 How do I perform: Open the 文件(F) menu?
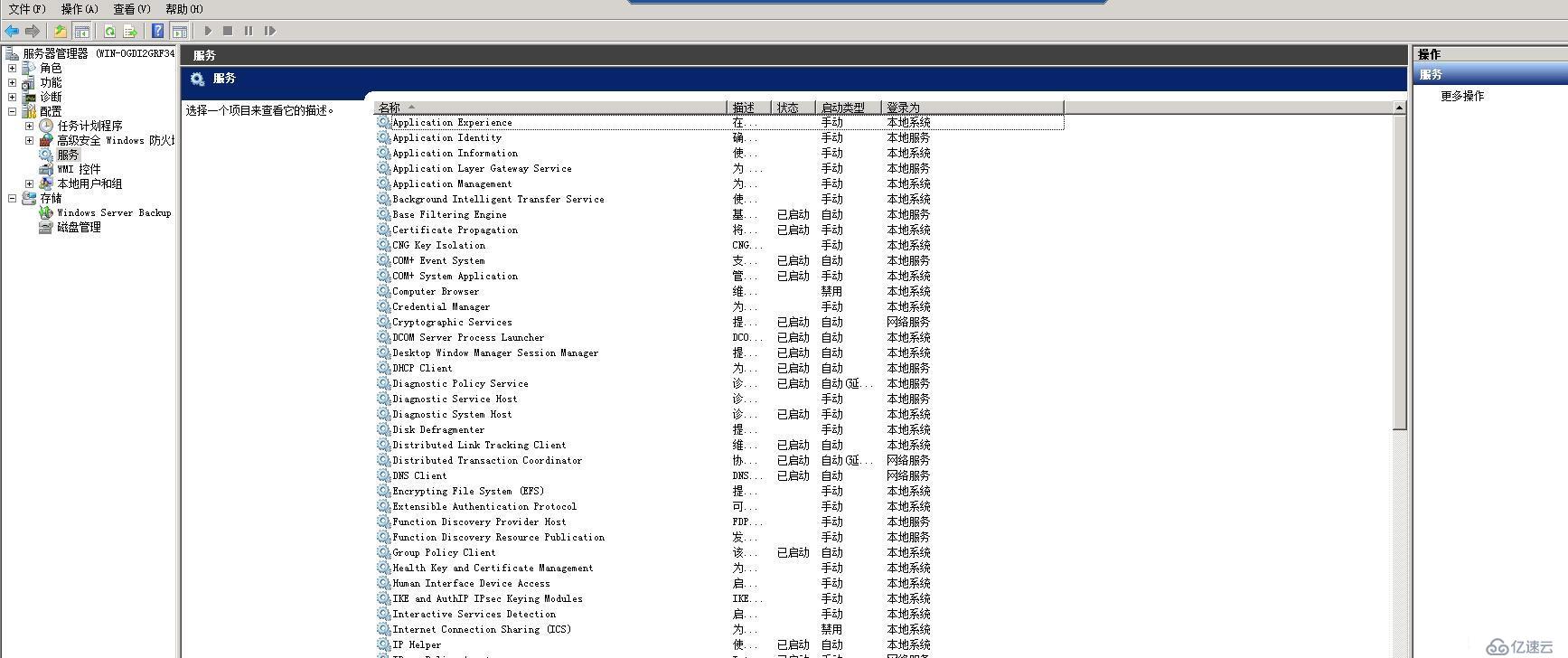(x=27, y=9)
